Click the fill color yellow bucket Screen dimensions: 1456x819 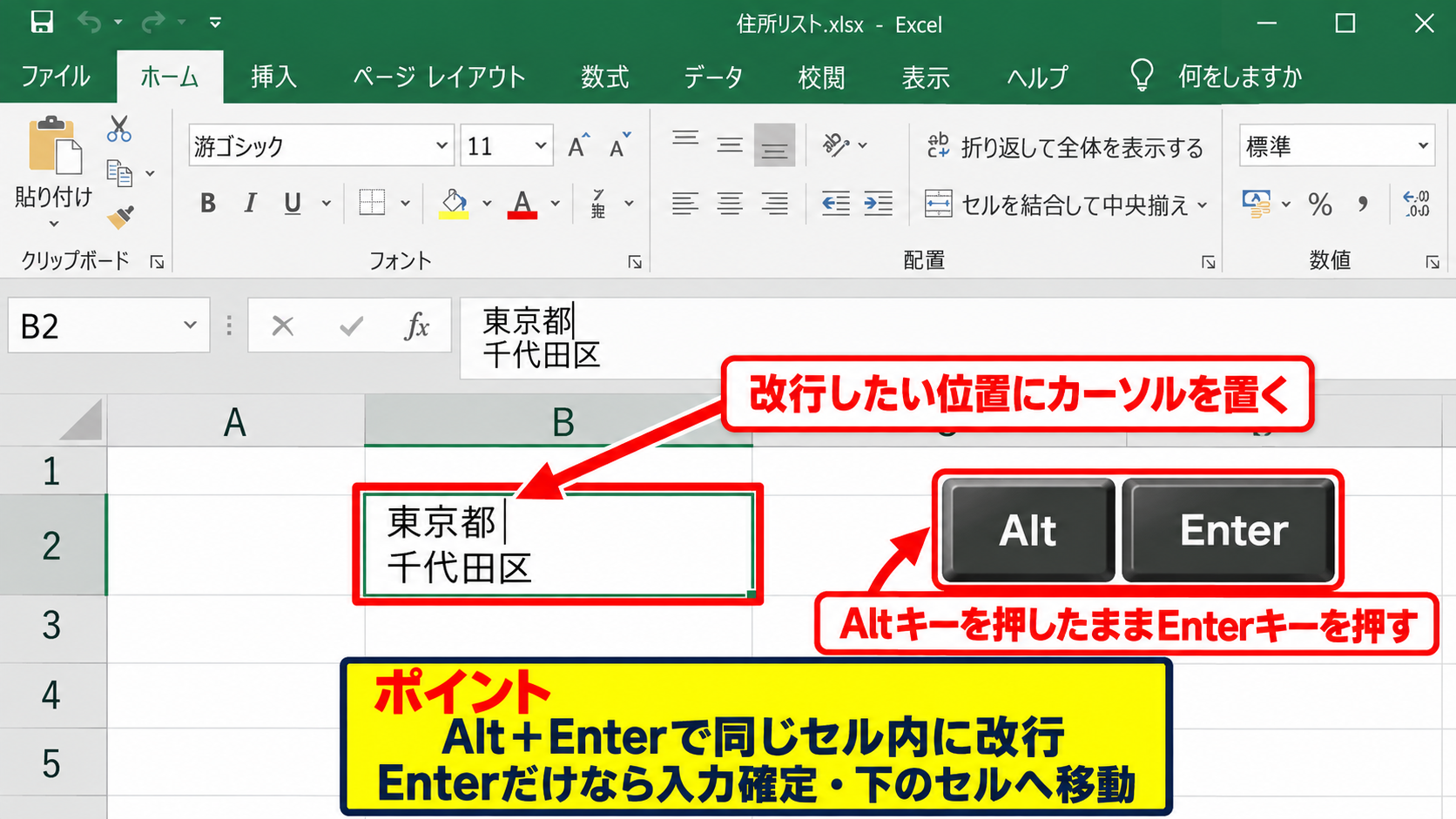point(454,205)
